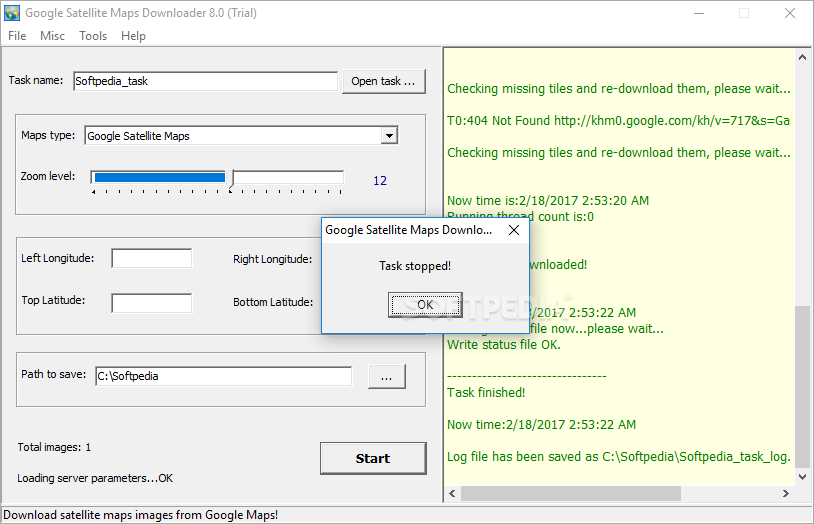Open the File menu
814x524 pixels.
(x=17, y=36)
